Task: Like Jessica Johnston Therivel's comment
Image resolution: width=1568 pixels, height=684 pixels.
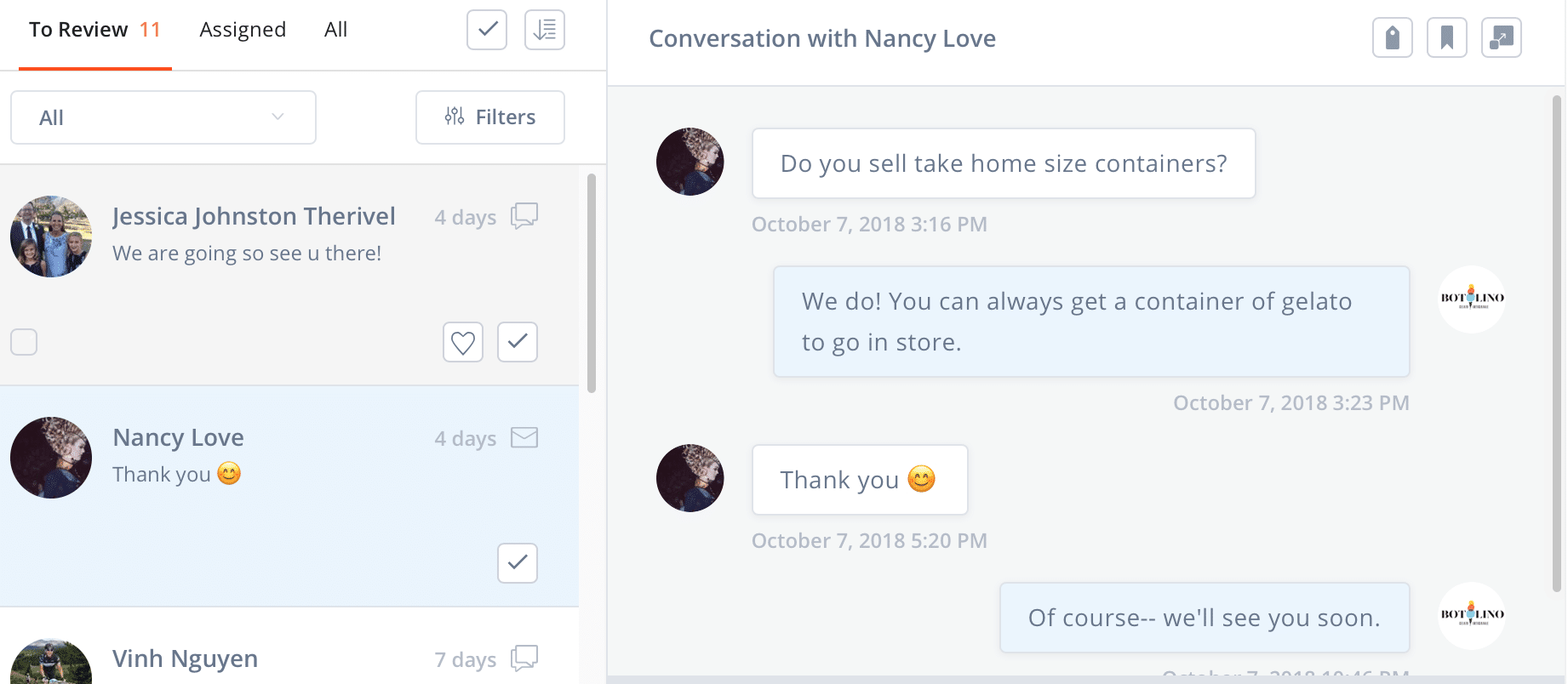Action: pyautogui.click(x=463, y=342)
